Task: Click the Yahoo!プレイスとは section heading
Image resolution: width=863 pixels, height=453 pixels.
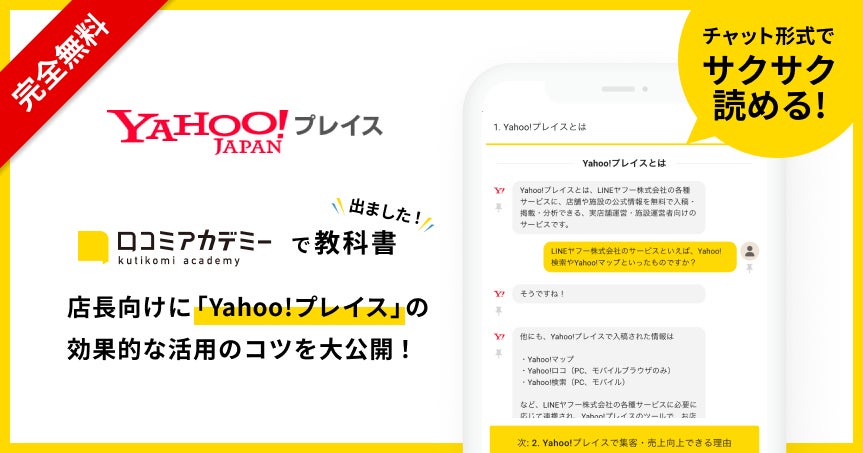Action: (x=624, y=163)
